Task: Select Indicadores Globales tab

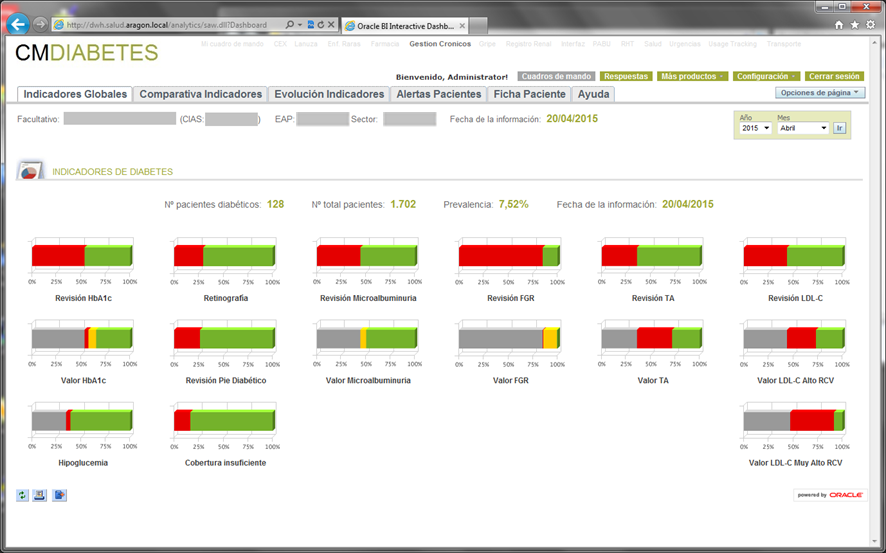Action: point(75,94)
